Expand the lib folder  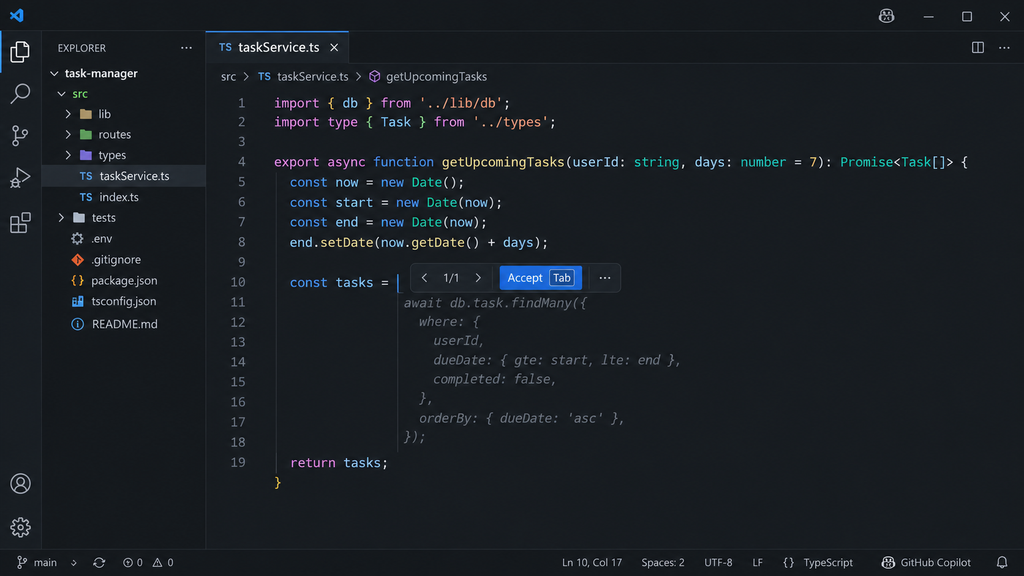[x=68, y=114]
